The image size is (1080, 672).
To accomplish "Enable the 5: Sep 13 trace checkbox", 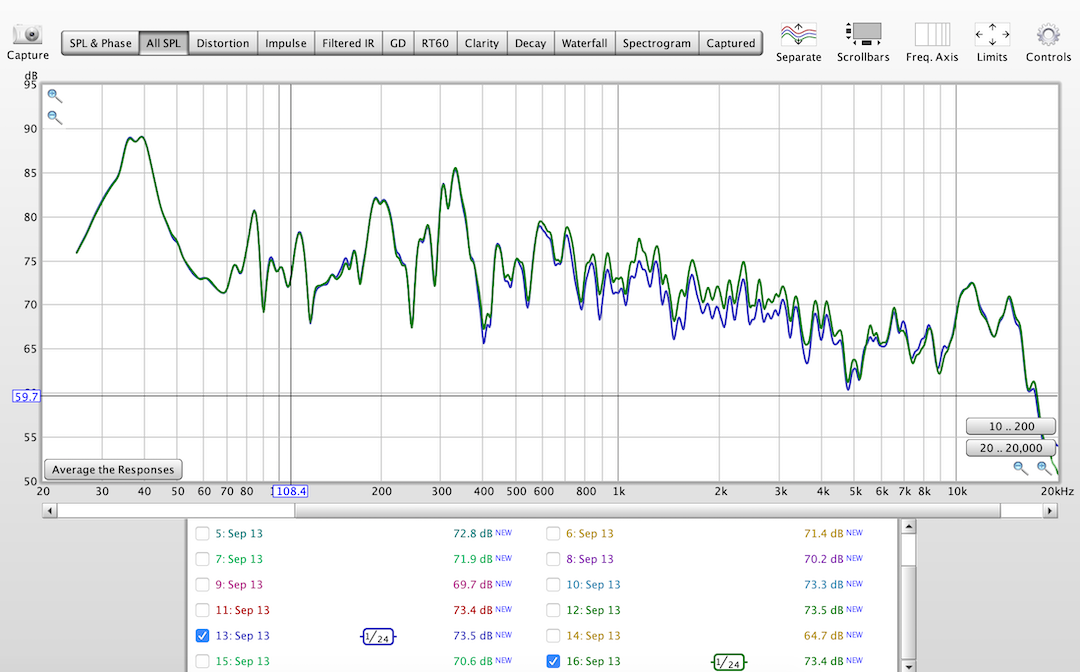I will pyautogui.click(x=203, y=533).
